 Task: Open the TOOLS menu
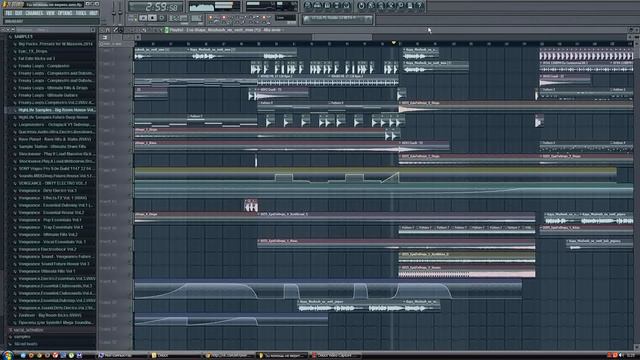81,13
